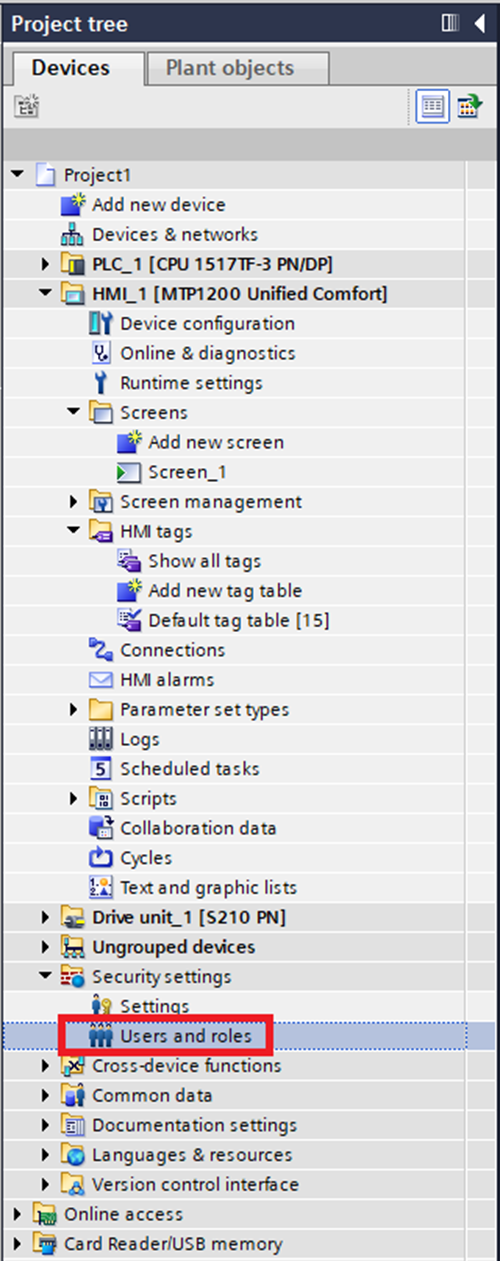Open Device configuration icon
The height and width of the screenshot is (1261, 500).
pos(102,323)
